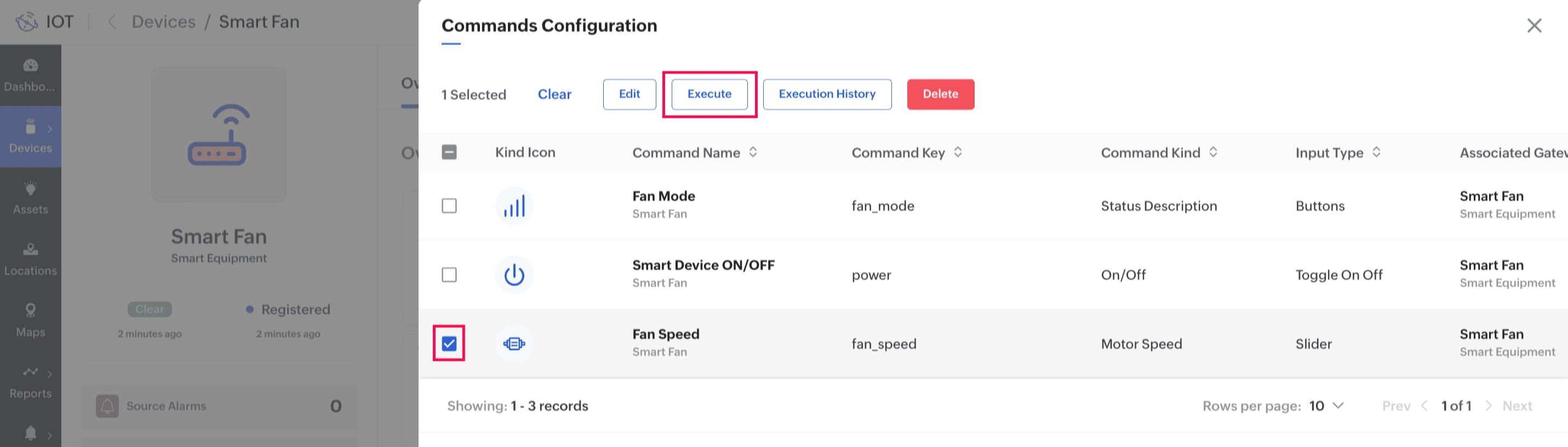The width and height of the screenshot is (1568, 447).
Task: Toggle the header select-all checkbox
Action: coord(449,152)
